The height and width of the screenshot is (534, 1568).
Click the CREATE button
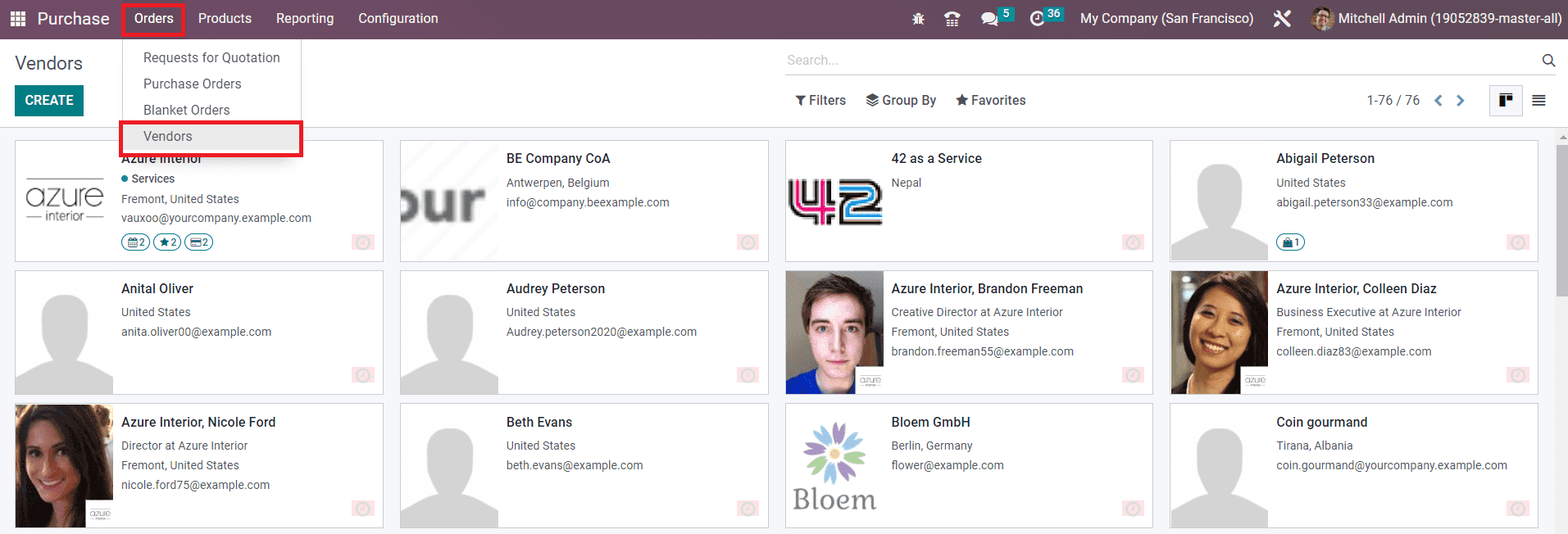tap(49, 100)
